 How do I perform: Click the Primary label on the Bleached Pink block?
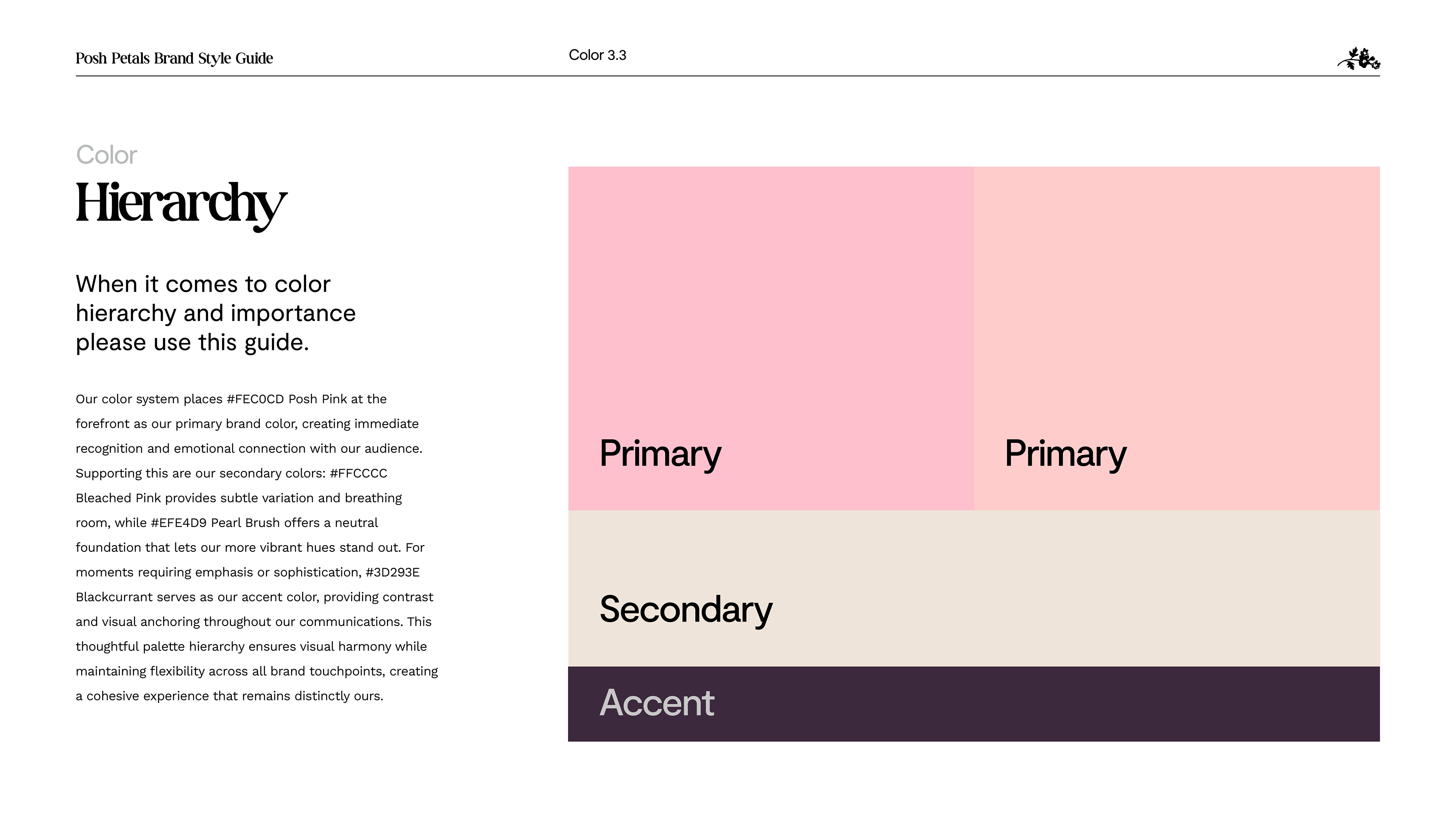coord(1065,454)
